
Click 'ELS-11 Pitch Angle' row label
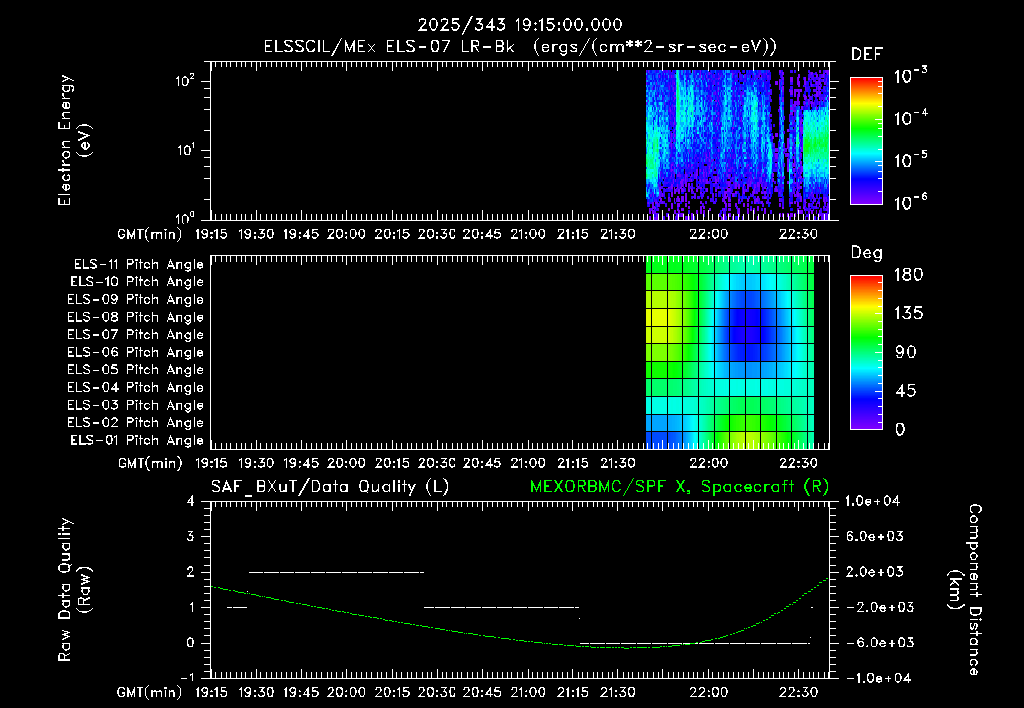pyautogui.click(x=138, y=265)
